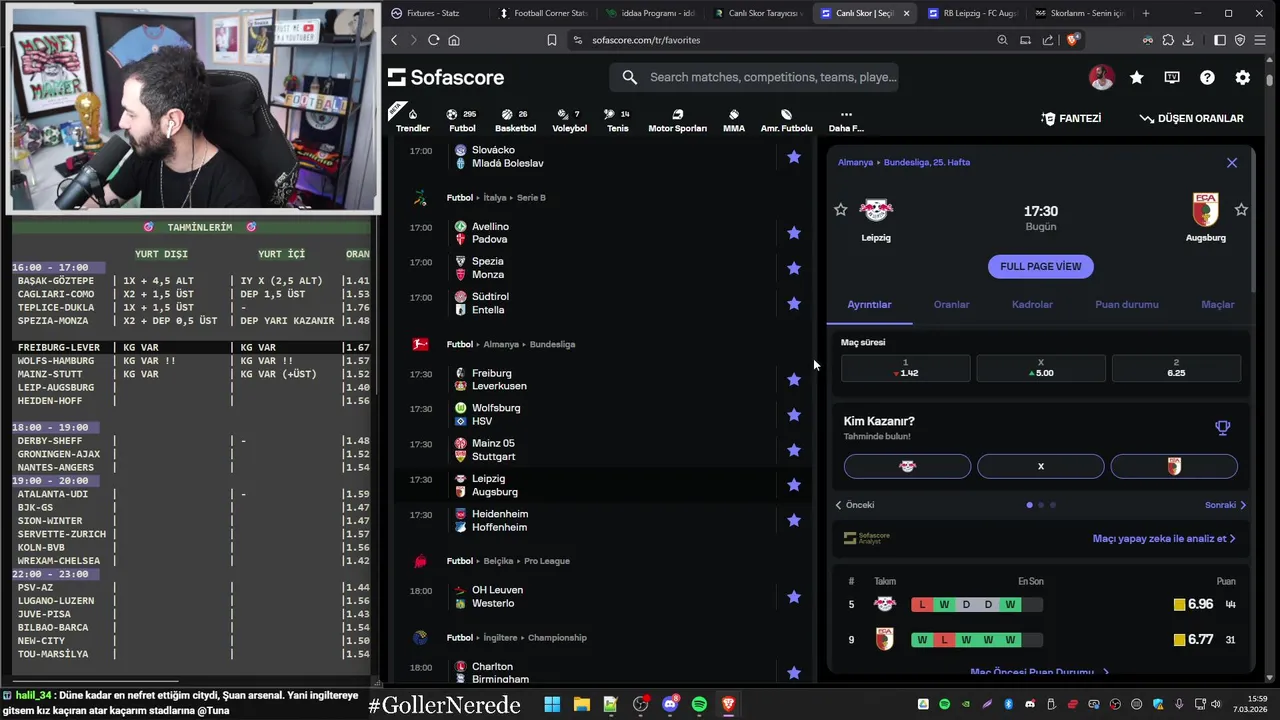This screenshot has width=1280, height=720.
Task: Open the MMA category
Action: click(734, 120)
